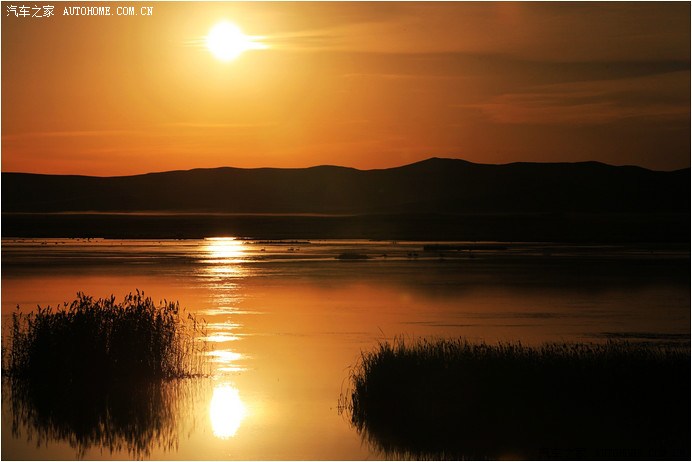Open the AUTOHOME.COM.CN watermark link
Image resolution: width=692 pixels, height=462 pixels.
(x=108, y=11)
